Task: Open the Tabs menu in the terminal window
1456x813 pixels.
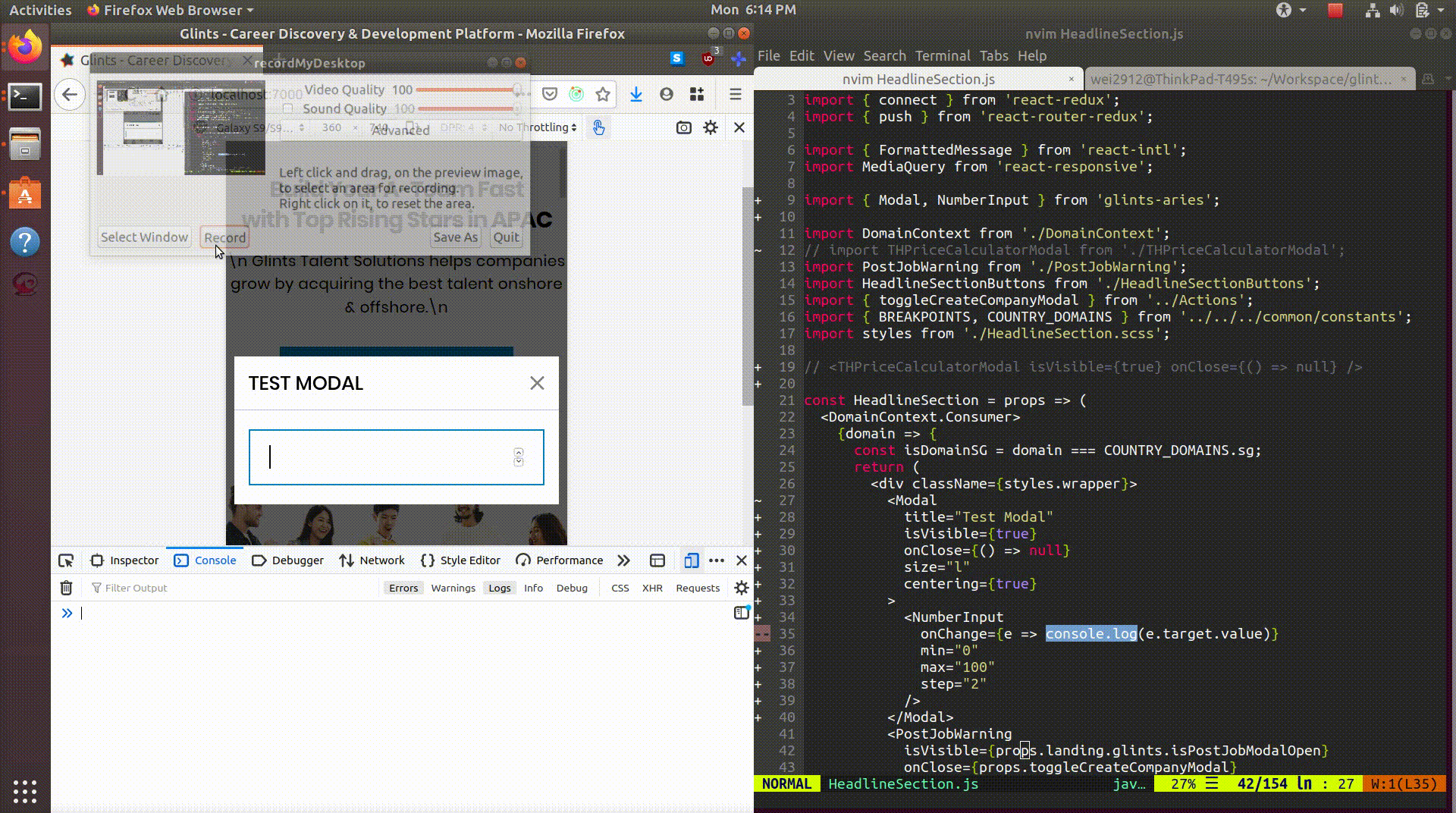Action: coord(993,55)
